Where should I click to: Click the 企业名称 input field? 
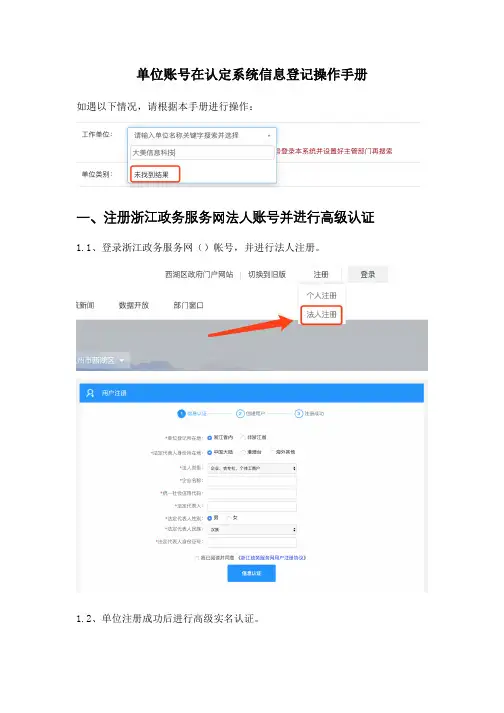pos(252,481)
